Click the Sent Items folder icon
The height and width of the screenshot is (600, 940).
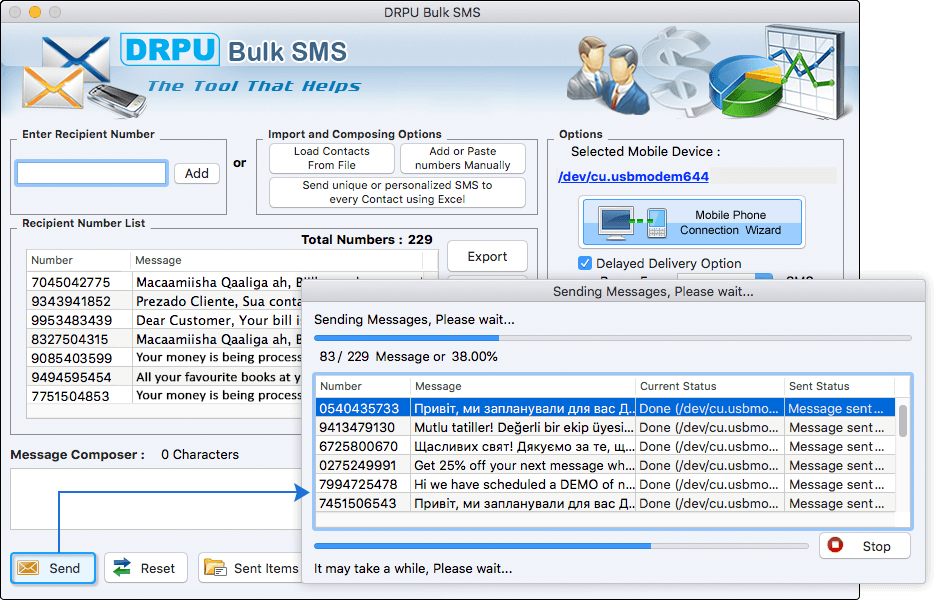(215, 568)
